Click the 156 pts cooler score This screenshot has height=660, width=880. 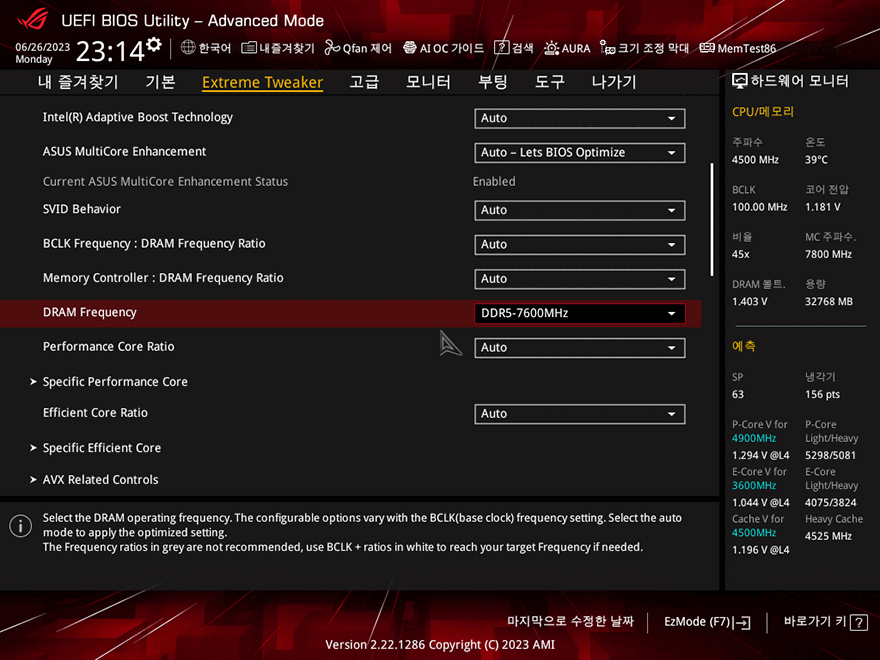[822, 395]
